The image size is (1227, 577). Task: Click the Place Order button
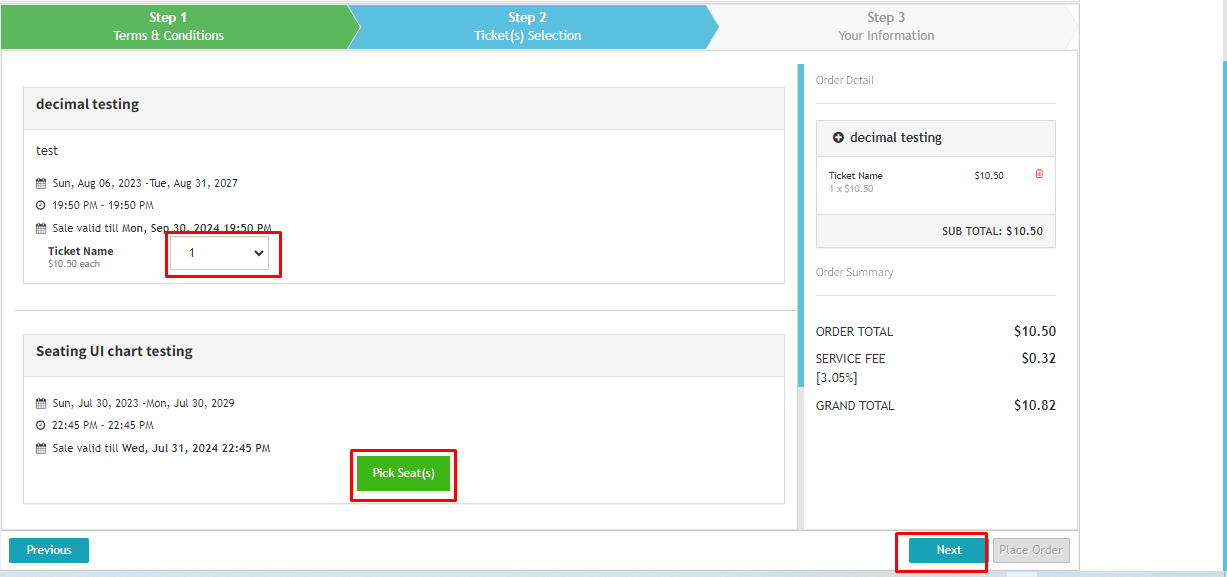1031,550
